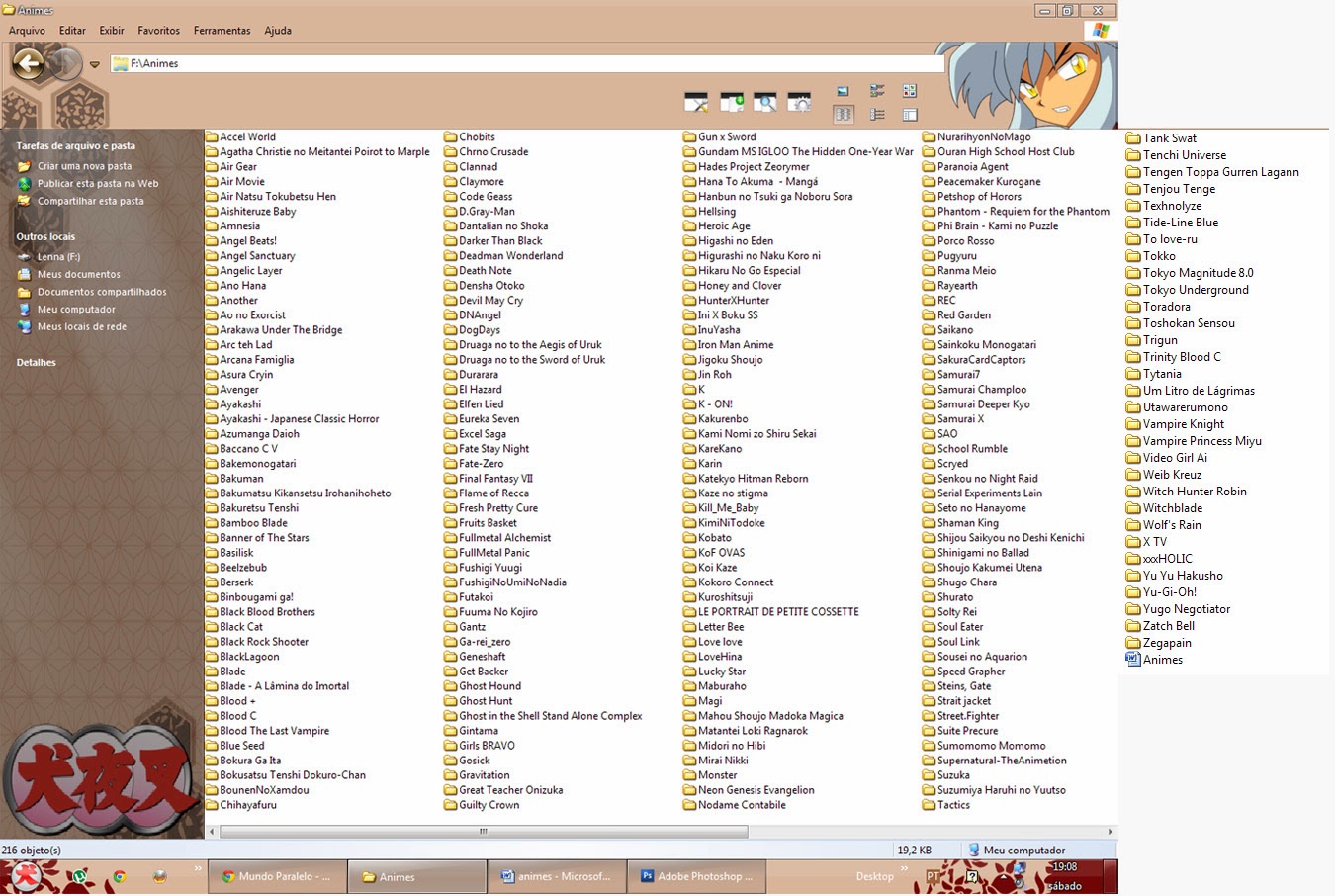Screen dimensions: 1335x896
Task: Choose the four-thumbnail view icon
Action: (x=909, y=91)
